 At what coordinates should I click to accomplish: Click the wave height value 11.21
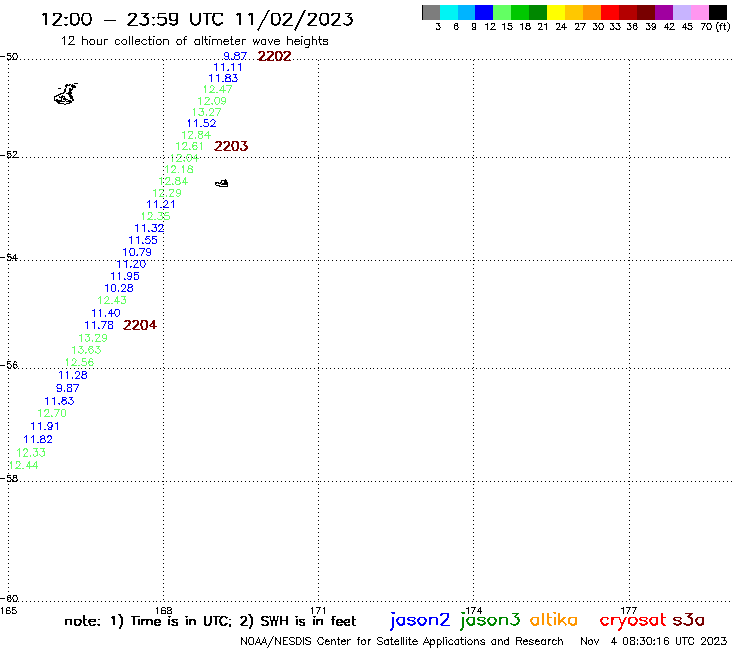pos(161,204)
